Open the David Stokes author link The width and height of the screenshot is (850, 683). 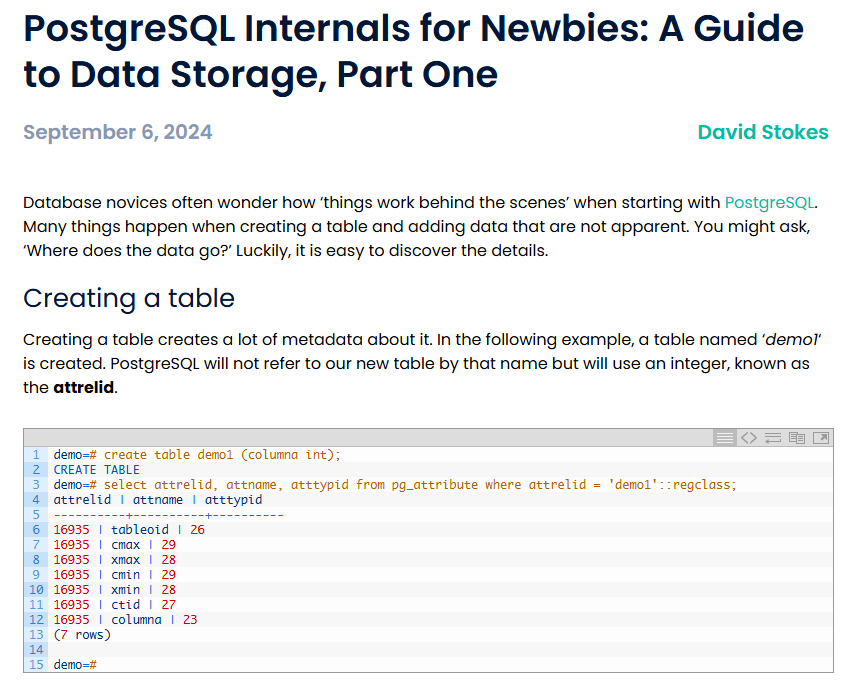[x=763, y=132]
